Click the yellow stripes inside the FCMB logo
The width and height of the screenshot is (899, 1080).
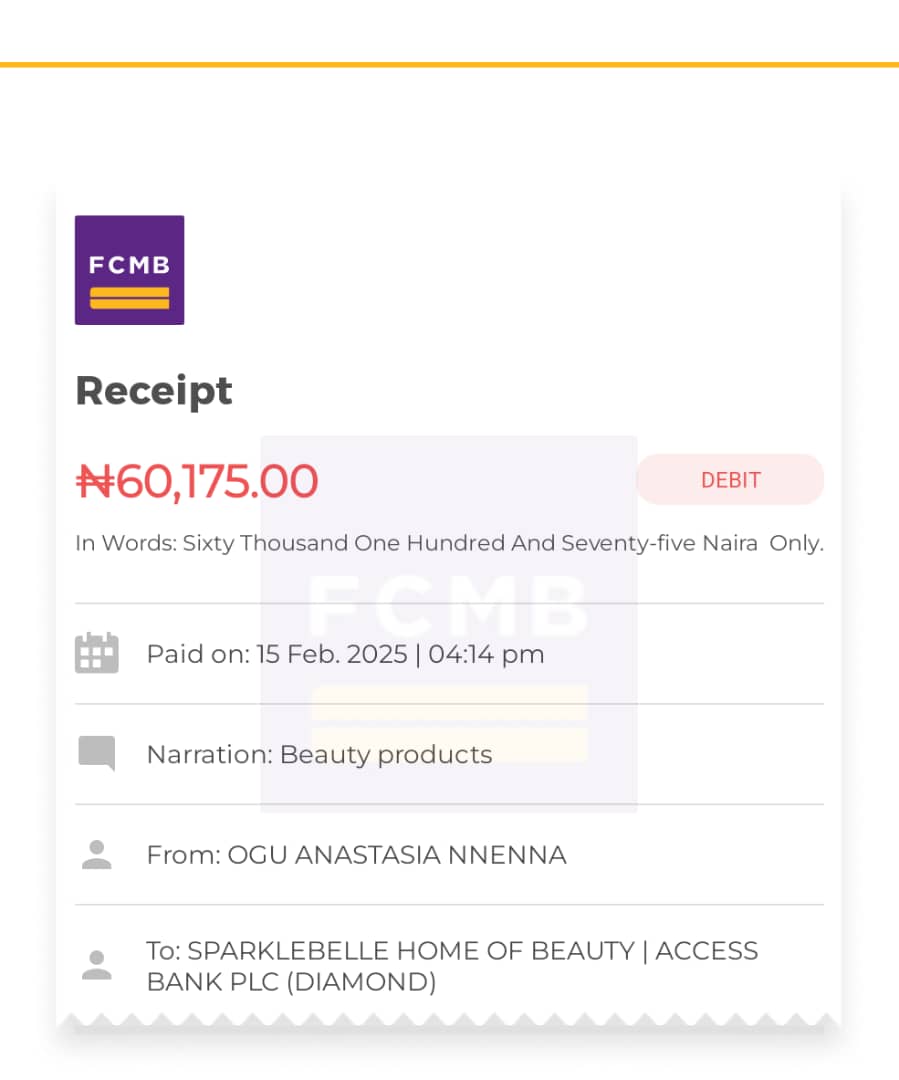[x=129, y=298]
